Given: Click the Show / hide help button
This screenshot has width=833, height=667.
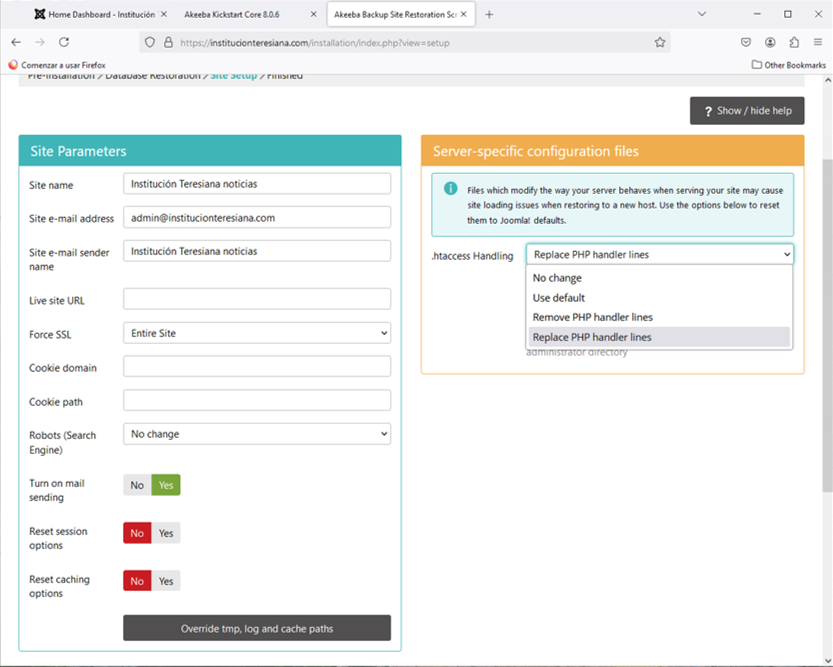Looking at the screenshot, I should pyautogui.click(x=747, y=110).
